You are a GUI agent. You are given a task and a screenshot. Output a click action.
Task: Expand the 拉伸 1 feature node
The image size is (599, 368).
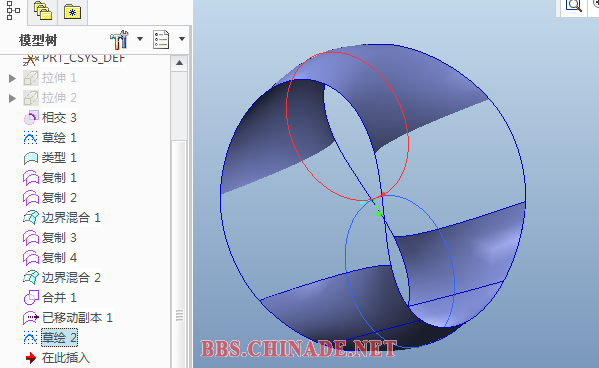coord(12,78)
